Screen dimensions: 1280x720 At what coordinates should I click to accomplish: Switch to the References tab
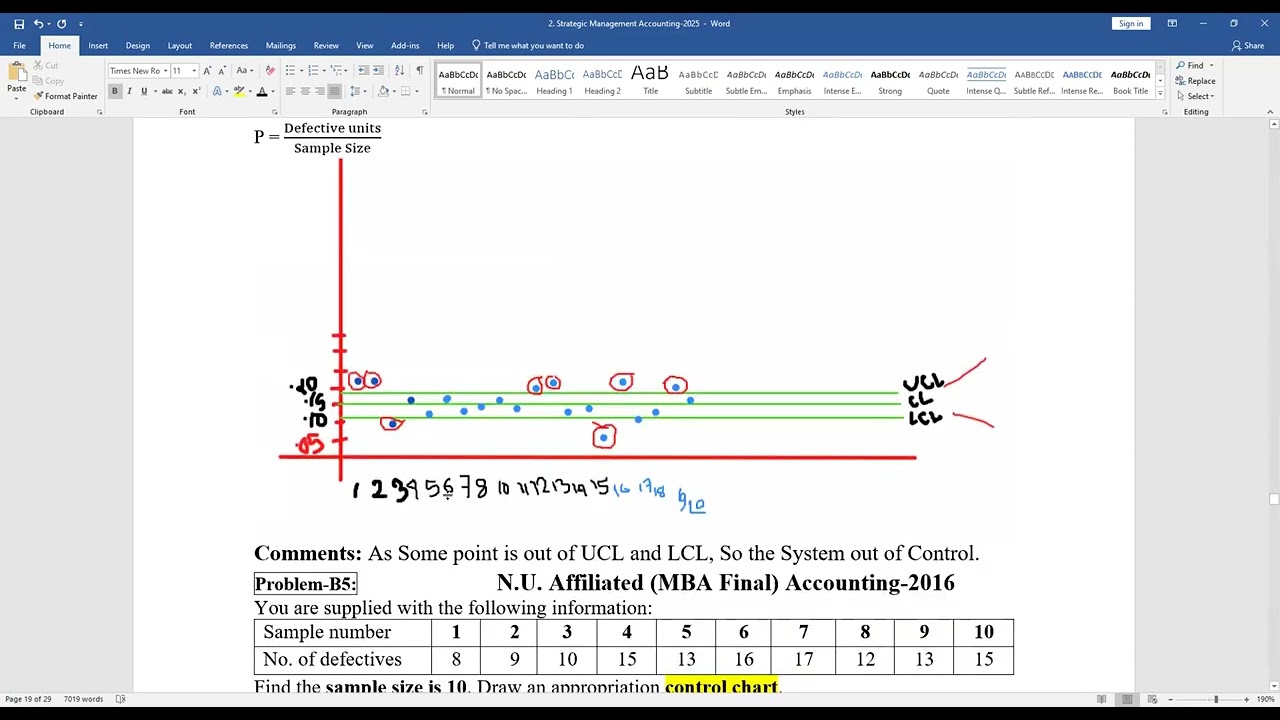[229, 45]
